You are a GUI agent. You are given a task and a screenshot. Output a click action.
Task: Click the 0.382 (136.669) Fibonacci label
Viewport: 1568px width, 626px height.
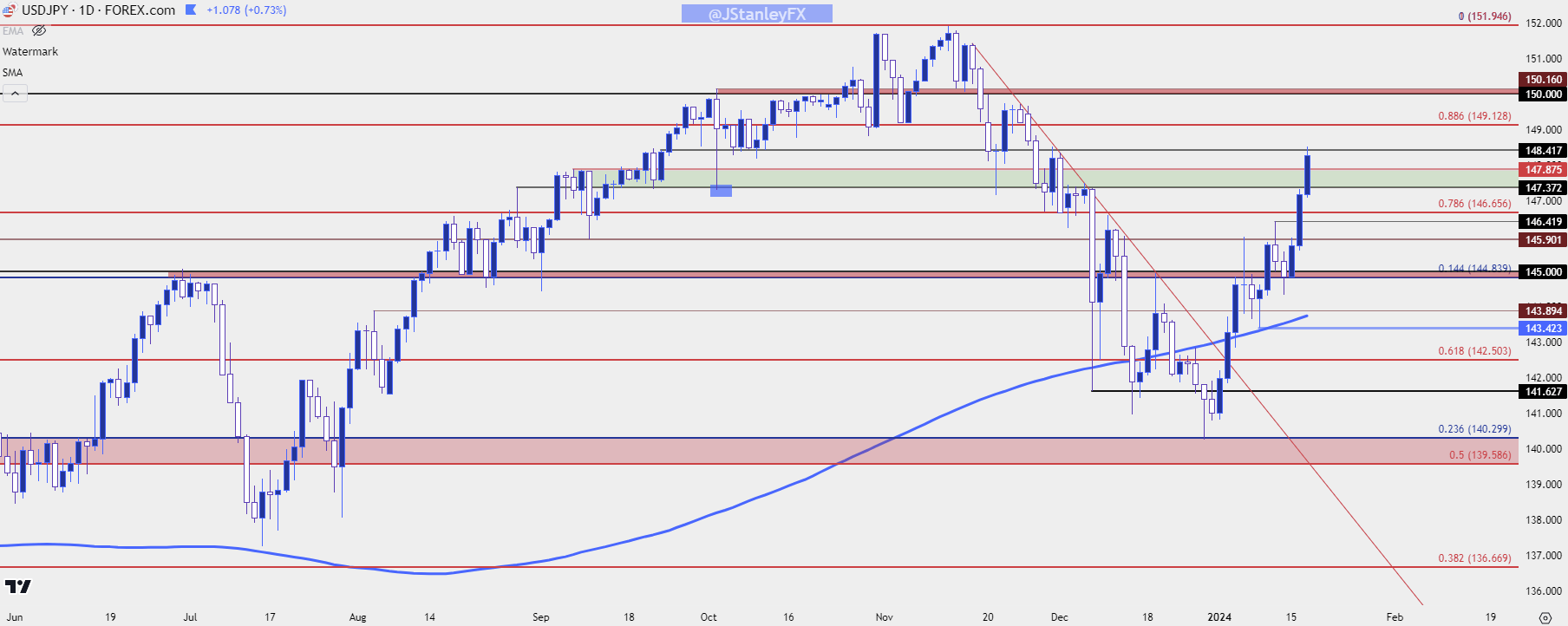click(x=1474, y=558)
